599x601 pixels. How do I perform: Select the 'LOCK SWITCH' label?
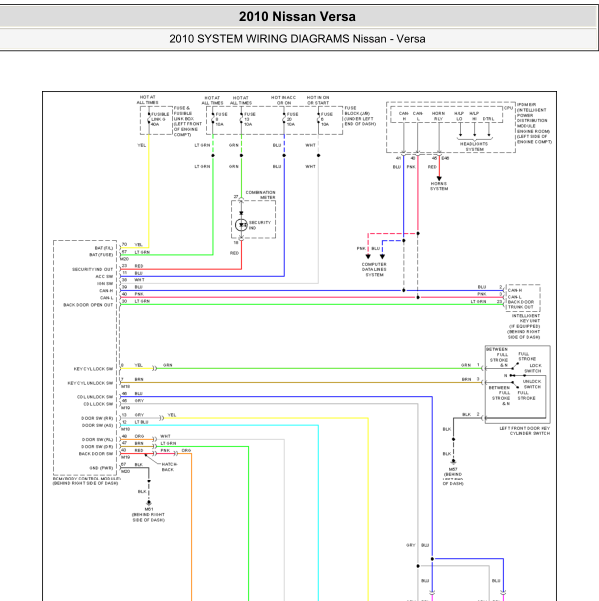point(533,368)
